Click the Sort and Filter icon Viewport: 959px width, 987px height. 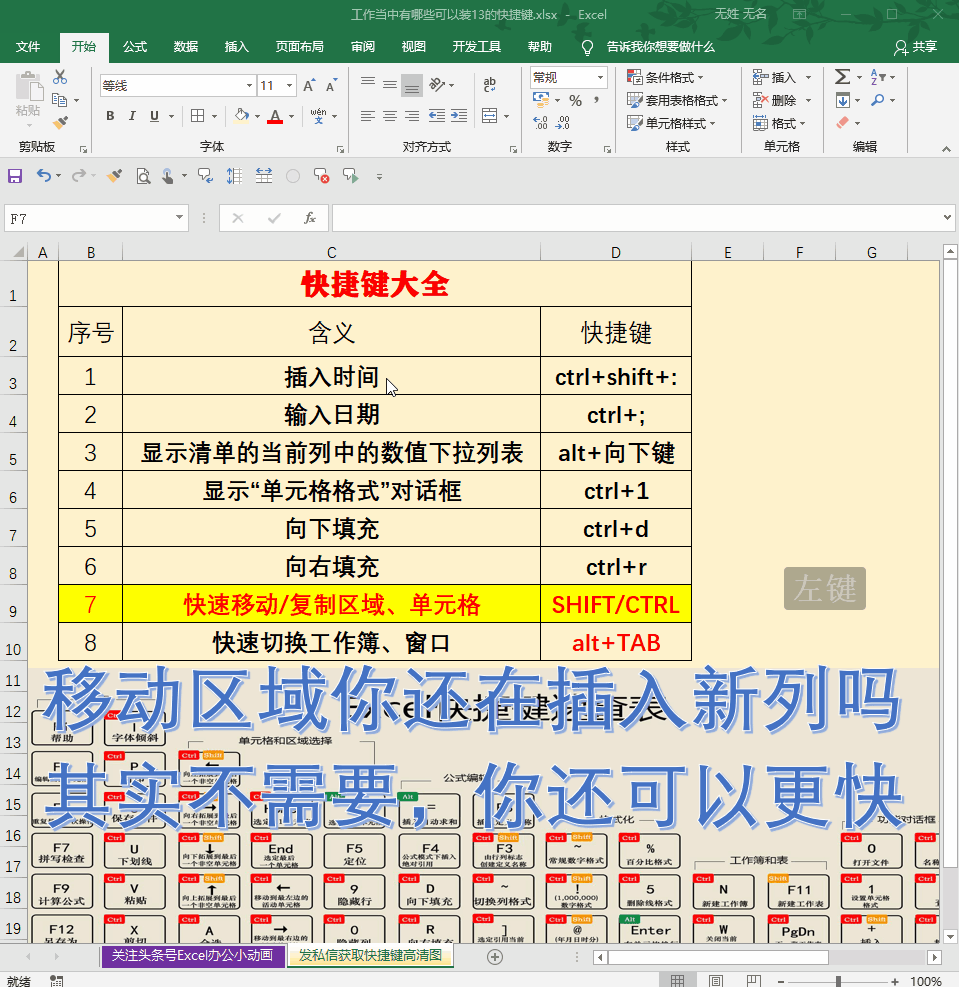(877, 77)
